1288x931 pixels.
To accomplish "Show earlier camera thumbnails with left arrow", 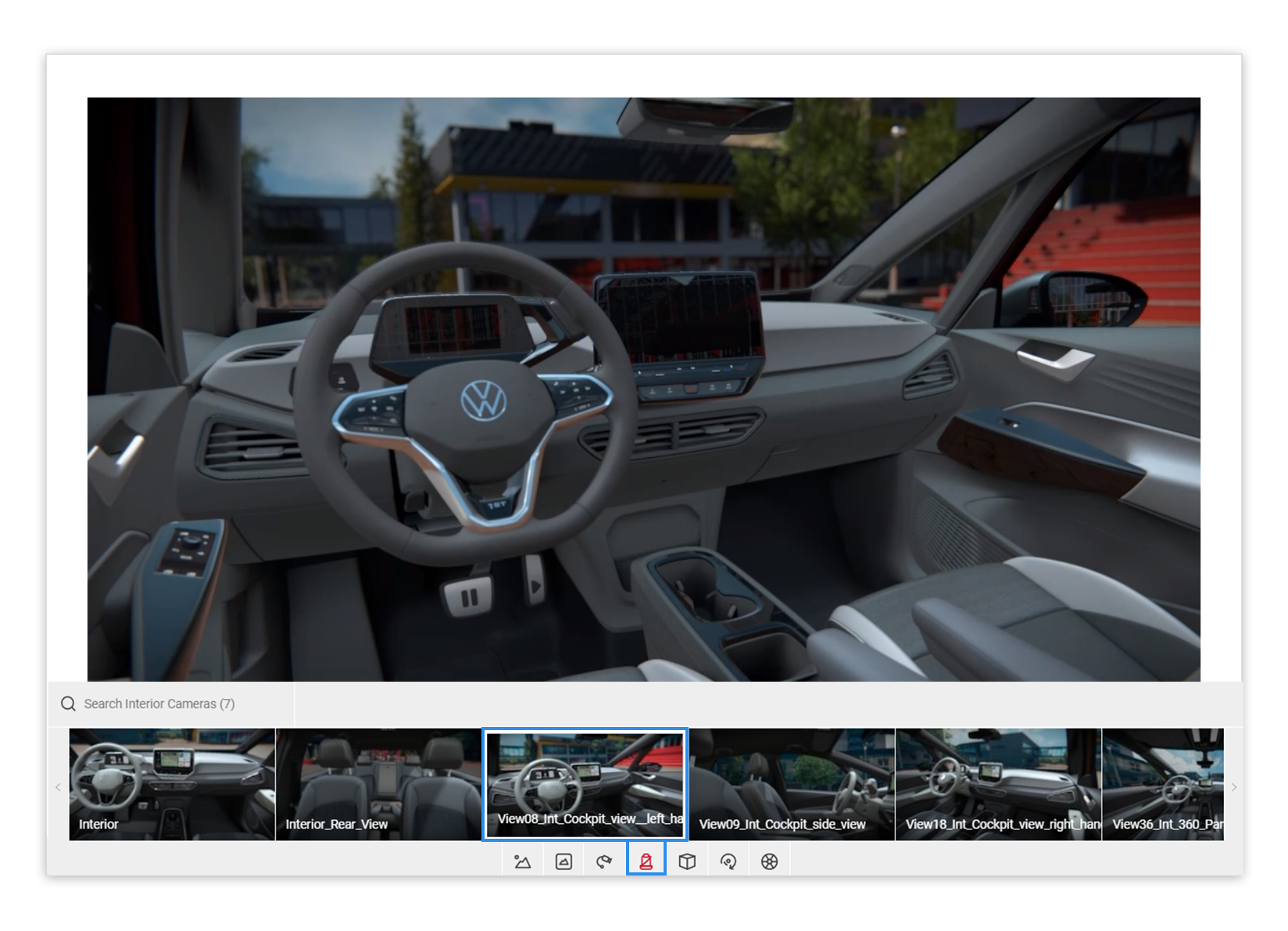I will pos(58,787).
